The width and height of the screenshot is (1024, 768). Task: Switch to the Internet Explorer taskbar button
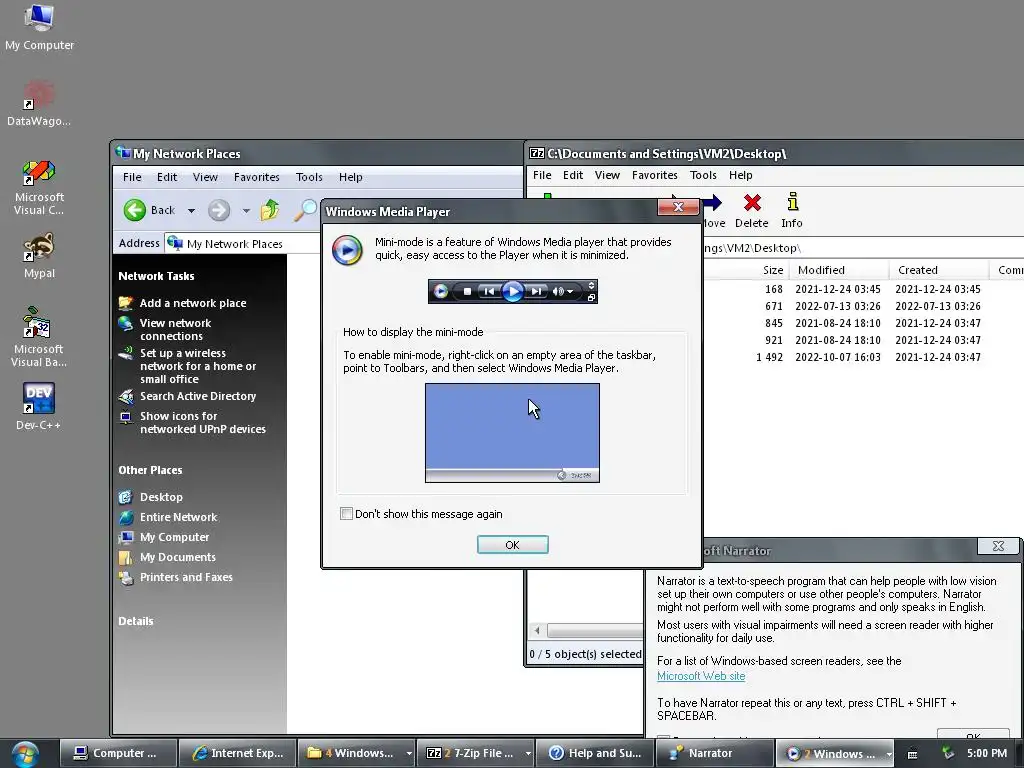238,753
